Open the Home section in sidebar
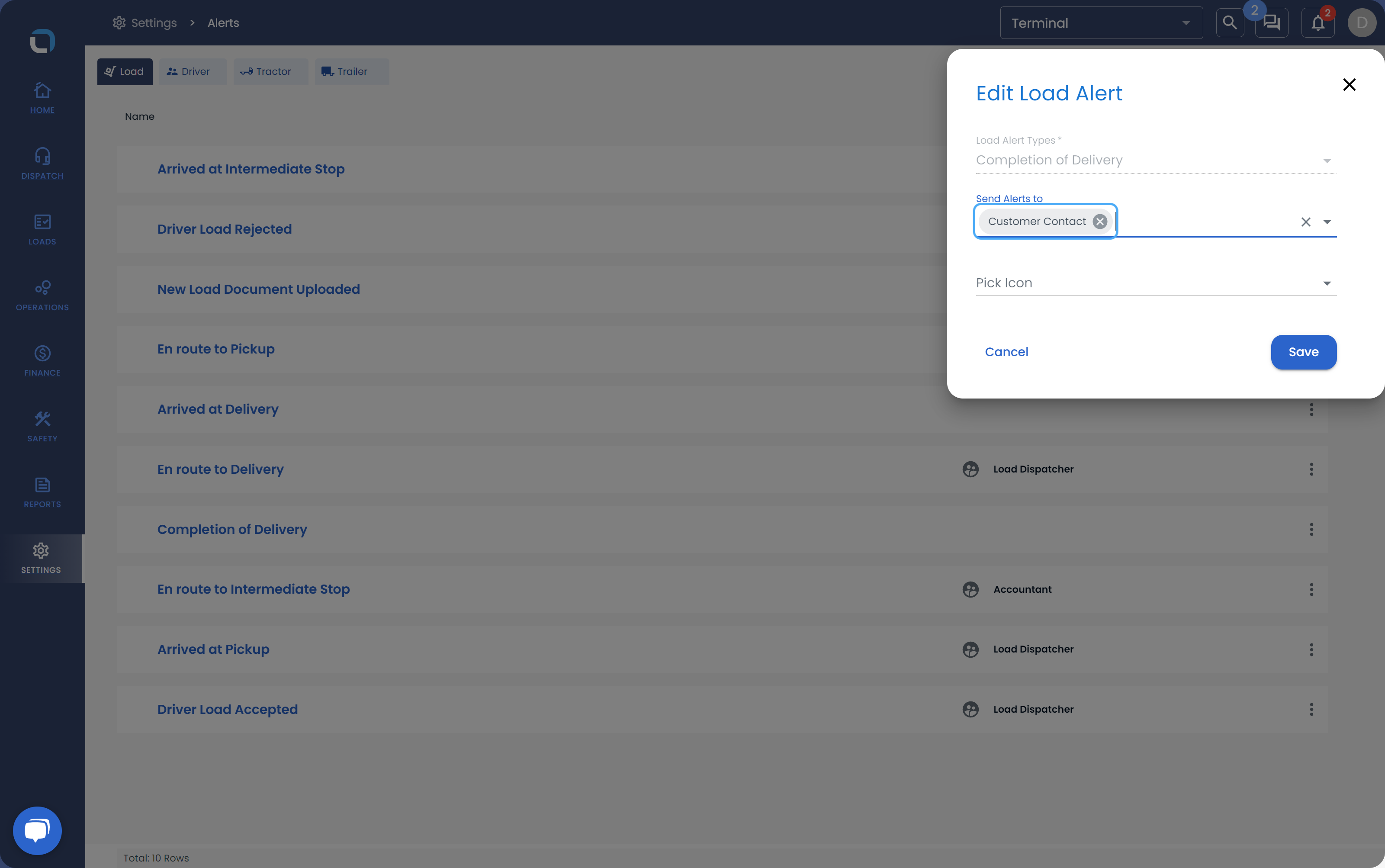 [42, 98]
